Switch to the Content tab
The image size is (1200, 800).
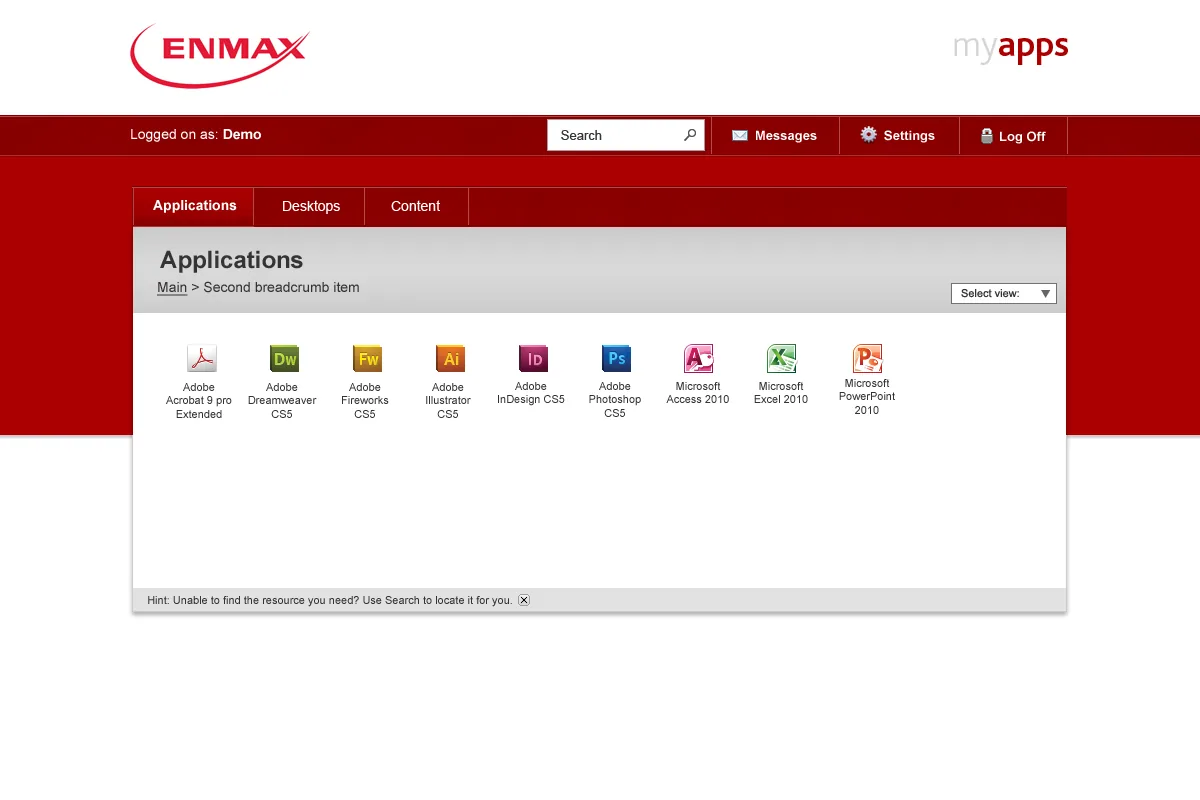pyautogui.click(x=415, y=206)
